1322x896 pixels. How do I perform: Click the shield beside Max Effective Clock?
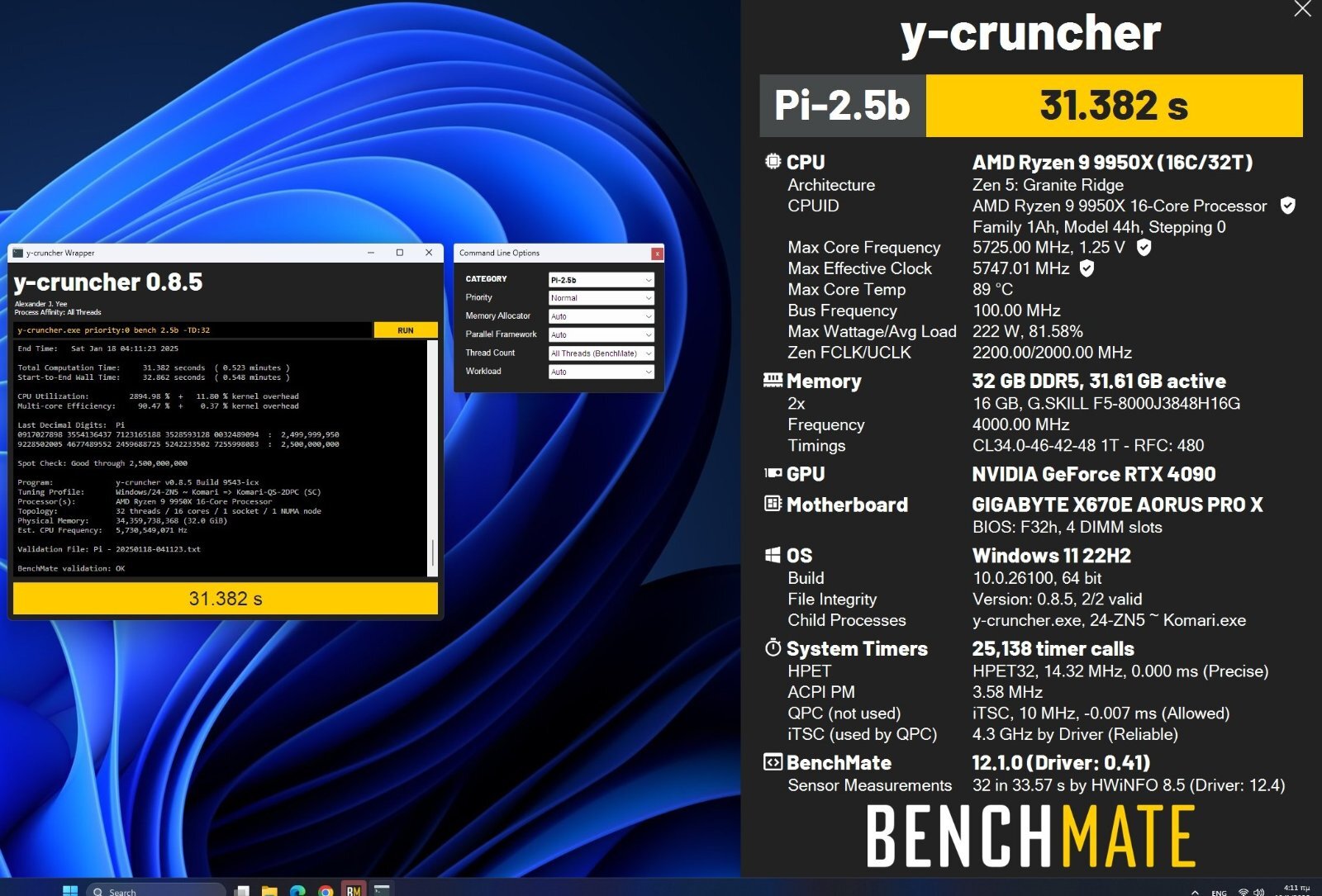tap(1087, 268)
